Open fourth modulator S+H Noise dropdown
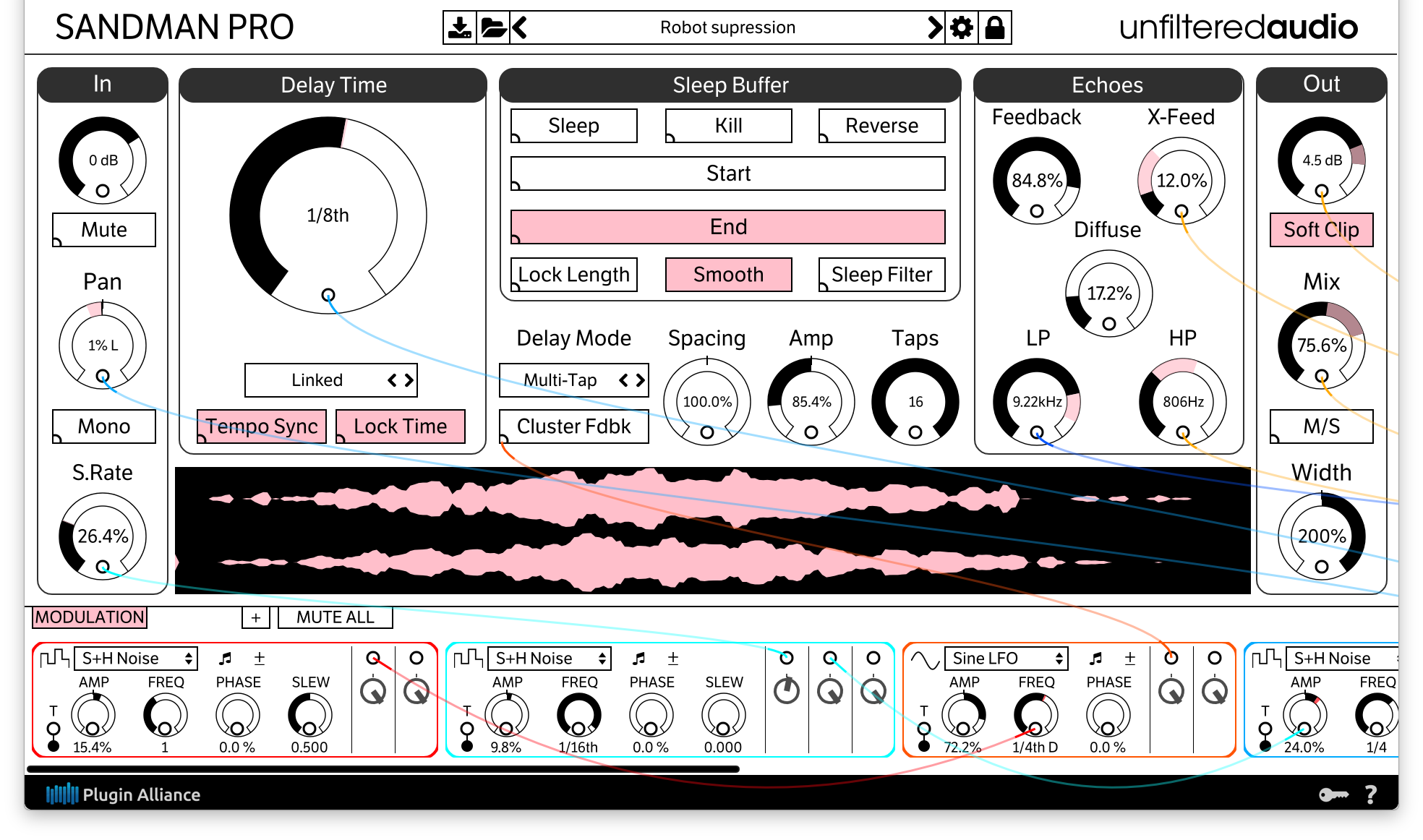This screenshot has width=1423, height=840. click(1343, 659)
